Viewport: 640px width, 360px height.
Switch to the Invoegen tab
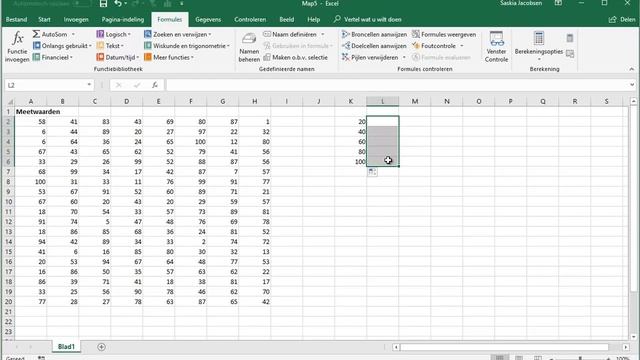pos(76,20)
